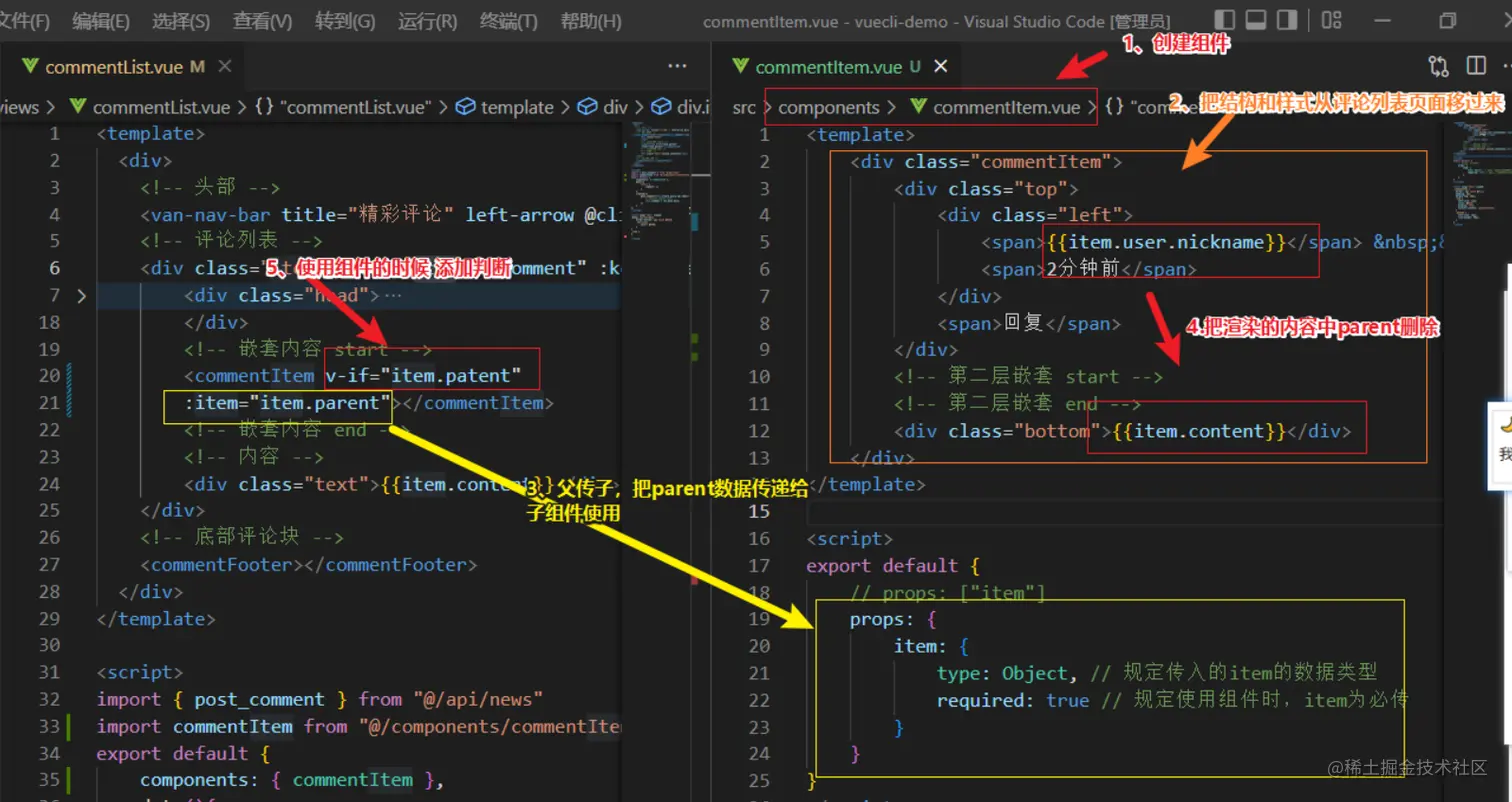Screen dimensions: 1512x802
Task: Open the {} "commentList.vue" symbol breadcrumb
Action: [343, 107]
